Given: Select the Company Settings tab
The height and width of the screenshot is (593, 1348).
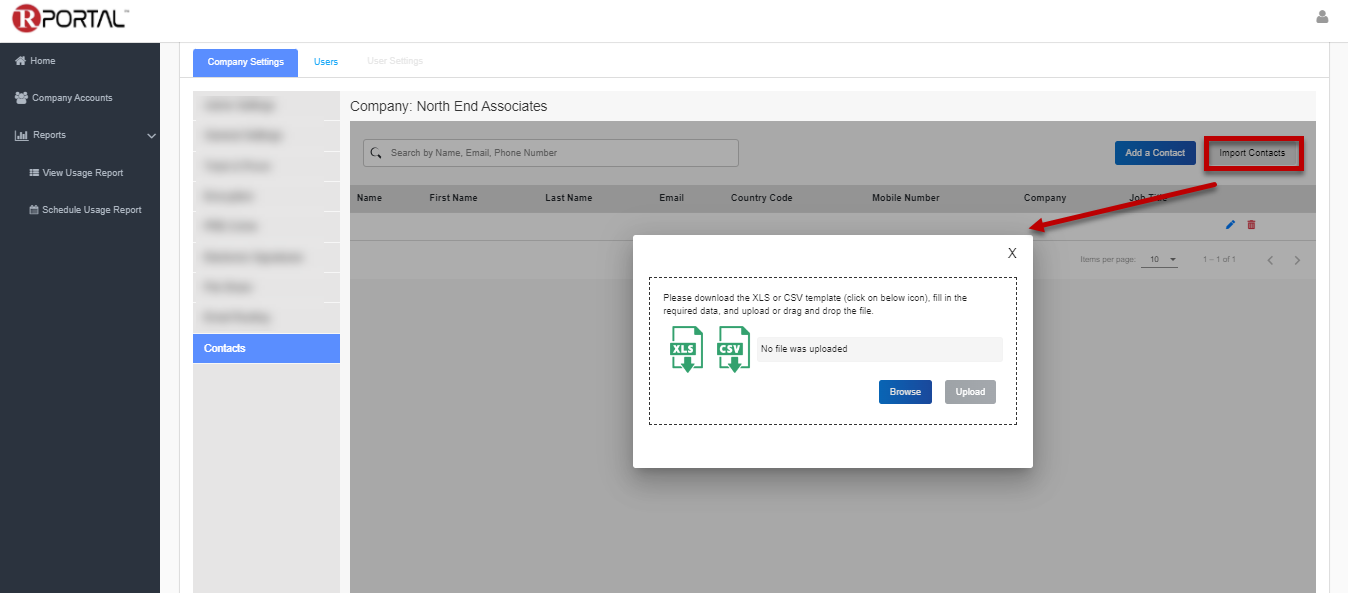Looking at the screenshot, I should click(x=245, y=62).
